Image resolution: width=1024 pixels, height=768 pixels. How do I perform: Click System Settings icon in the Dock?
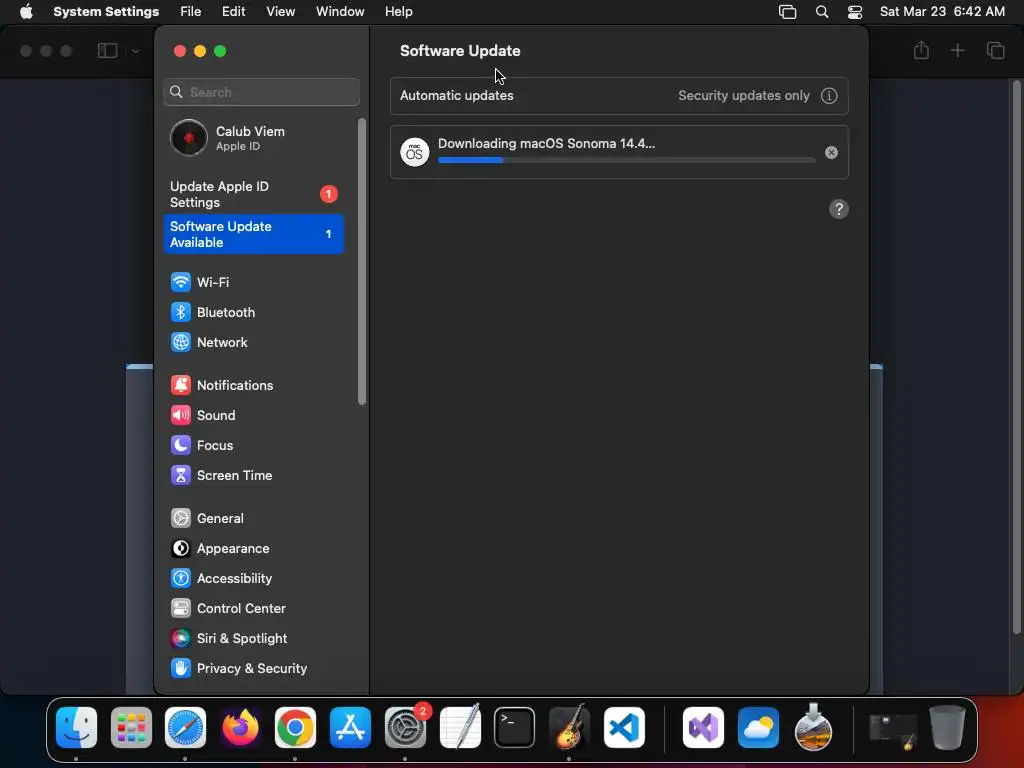click(405, 728)
